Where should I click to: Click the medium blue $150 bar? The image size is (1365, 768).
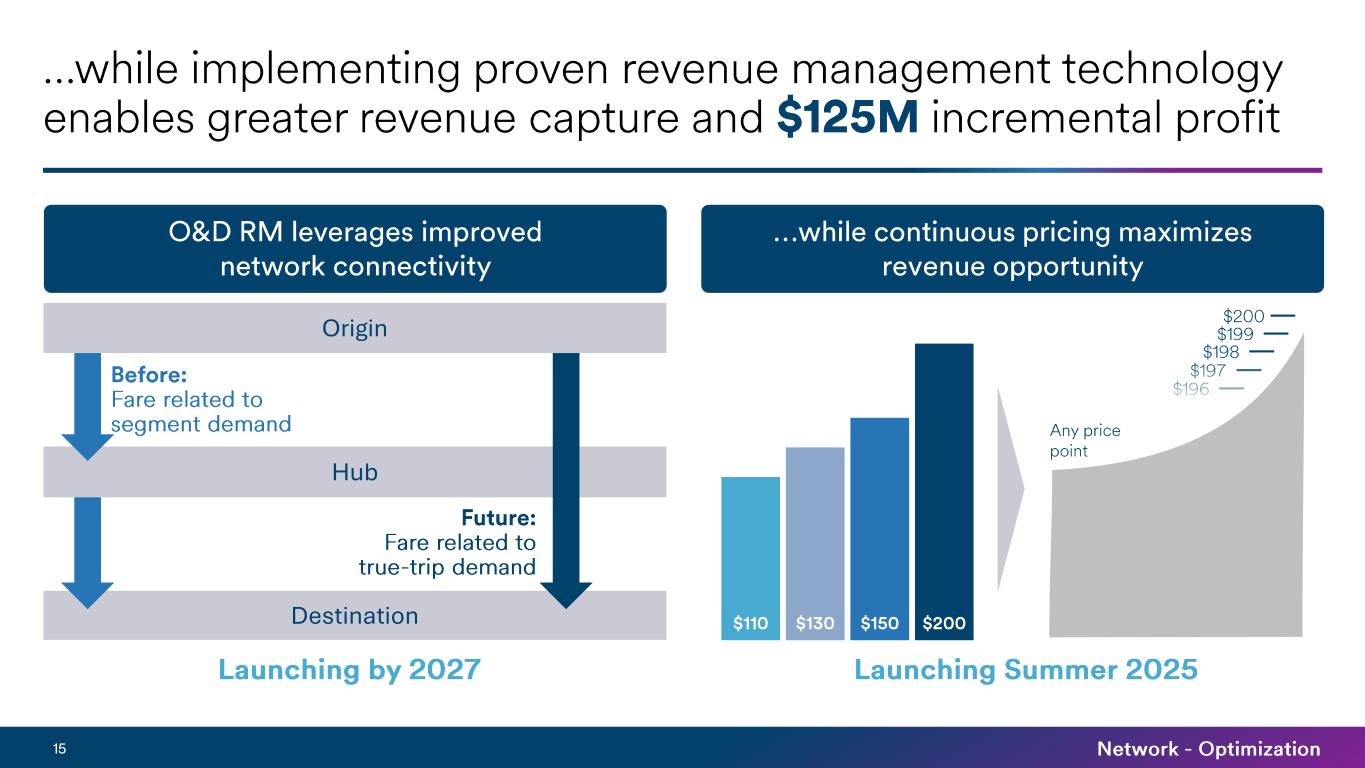coord(879,520)
